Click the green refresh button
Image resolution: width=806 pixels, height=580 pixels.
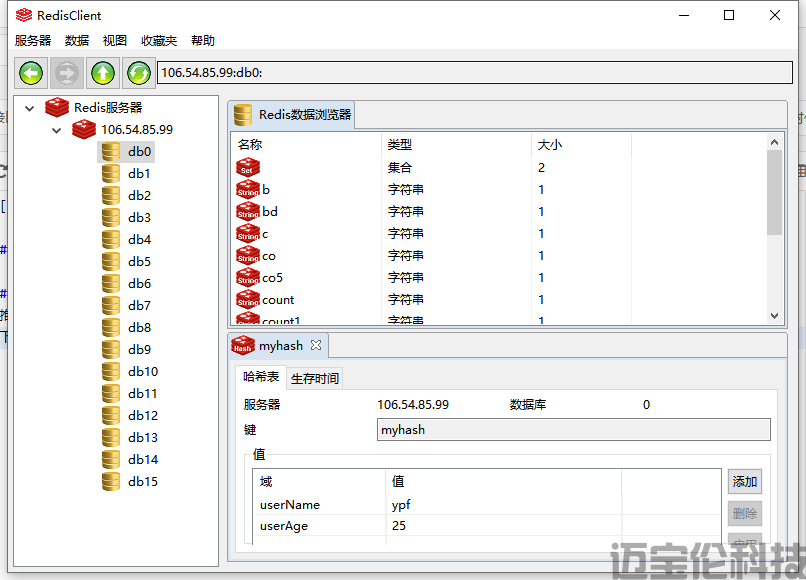pyautogui.click(x=139, y=73)
